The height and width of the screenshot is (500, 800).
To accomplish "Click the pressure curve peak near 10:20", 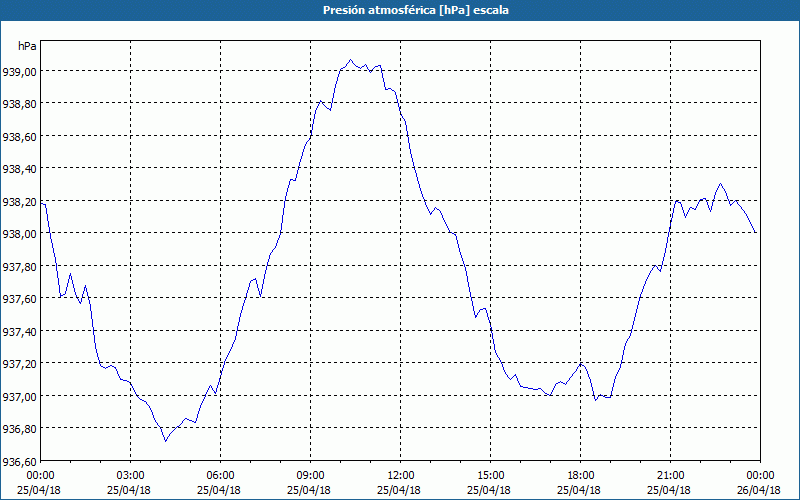I will click(x=350, y=60).
